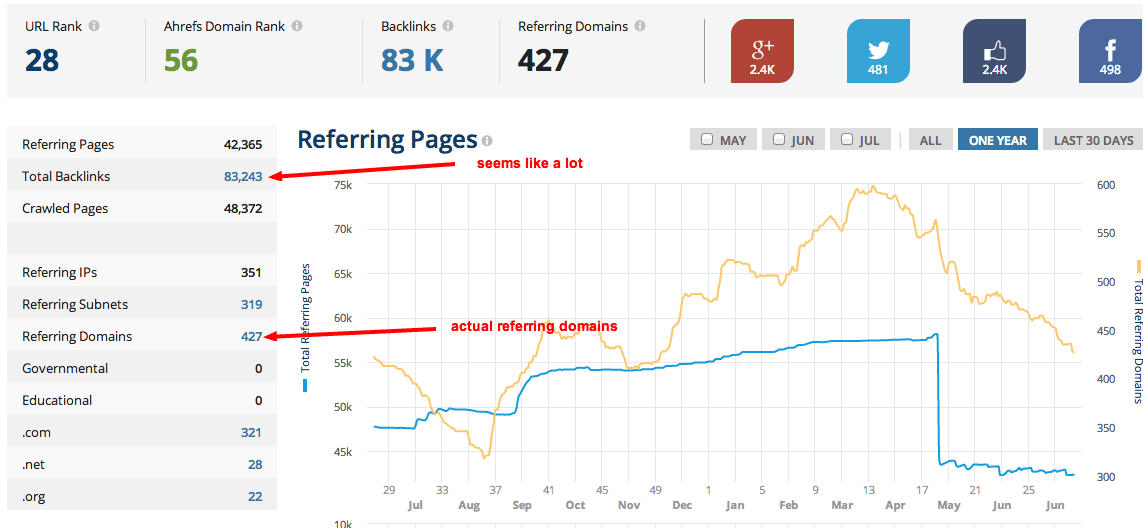Image resolution: width=1143 pixels, height=528 pixels.
Task: Click info icon next to URL Rank
Action: pyautogui.click(x=94, y=26)
